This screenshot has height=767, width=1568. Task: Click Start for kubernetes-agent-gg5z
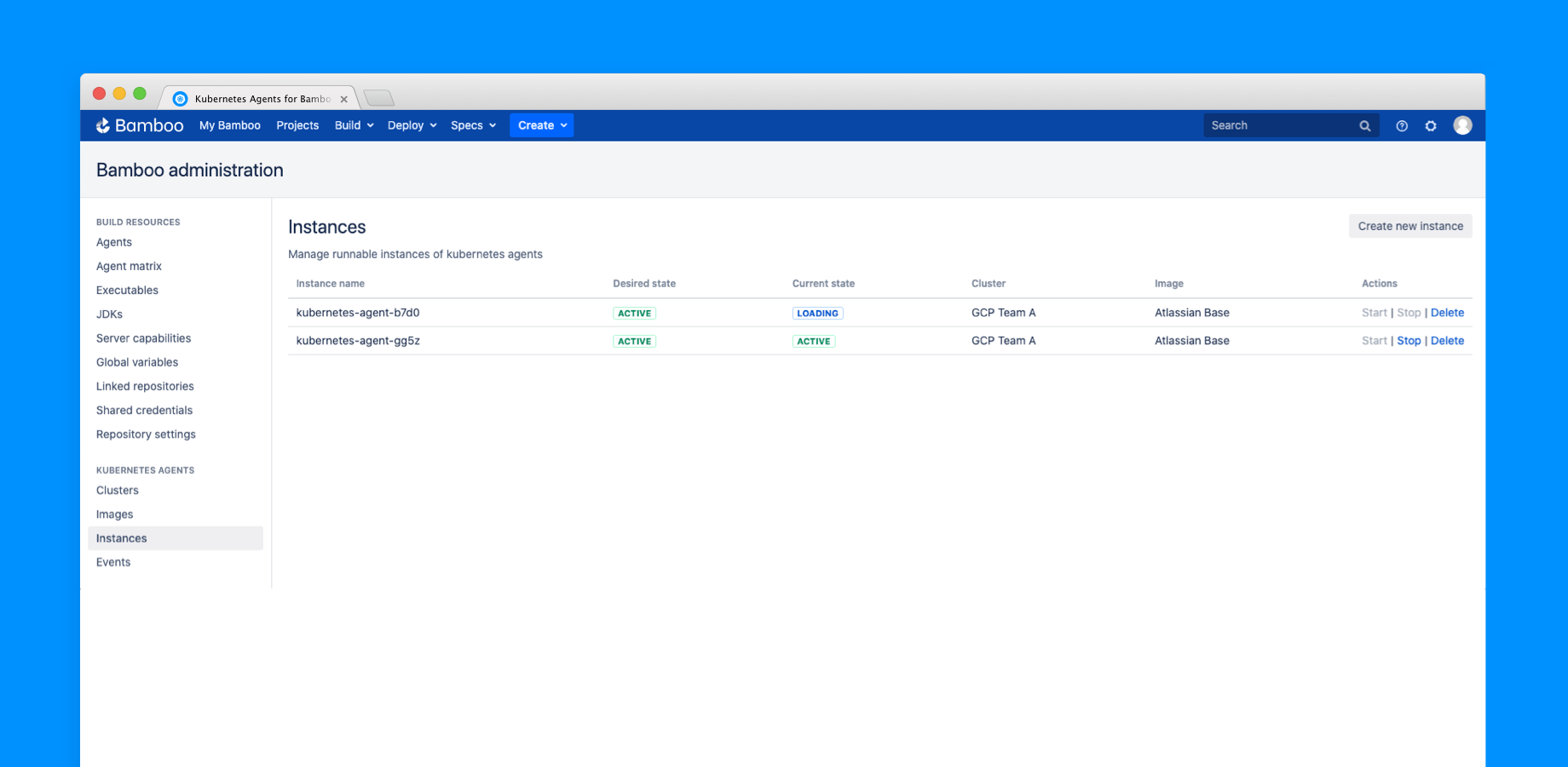click(1374, 341)
